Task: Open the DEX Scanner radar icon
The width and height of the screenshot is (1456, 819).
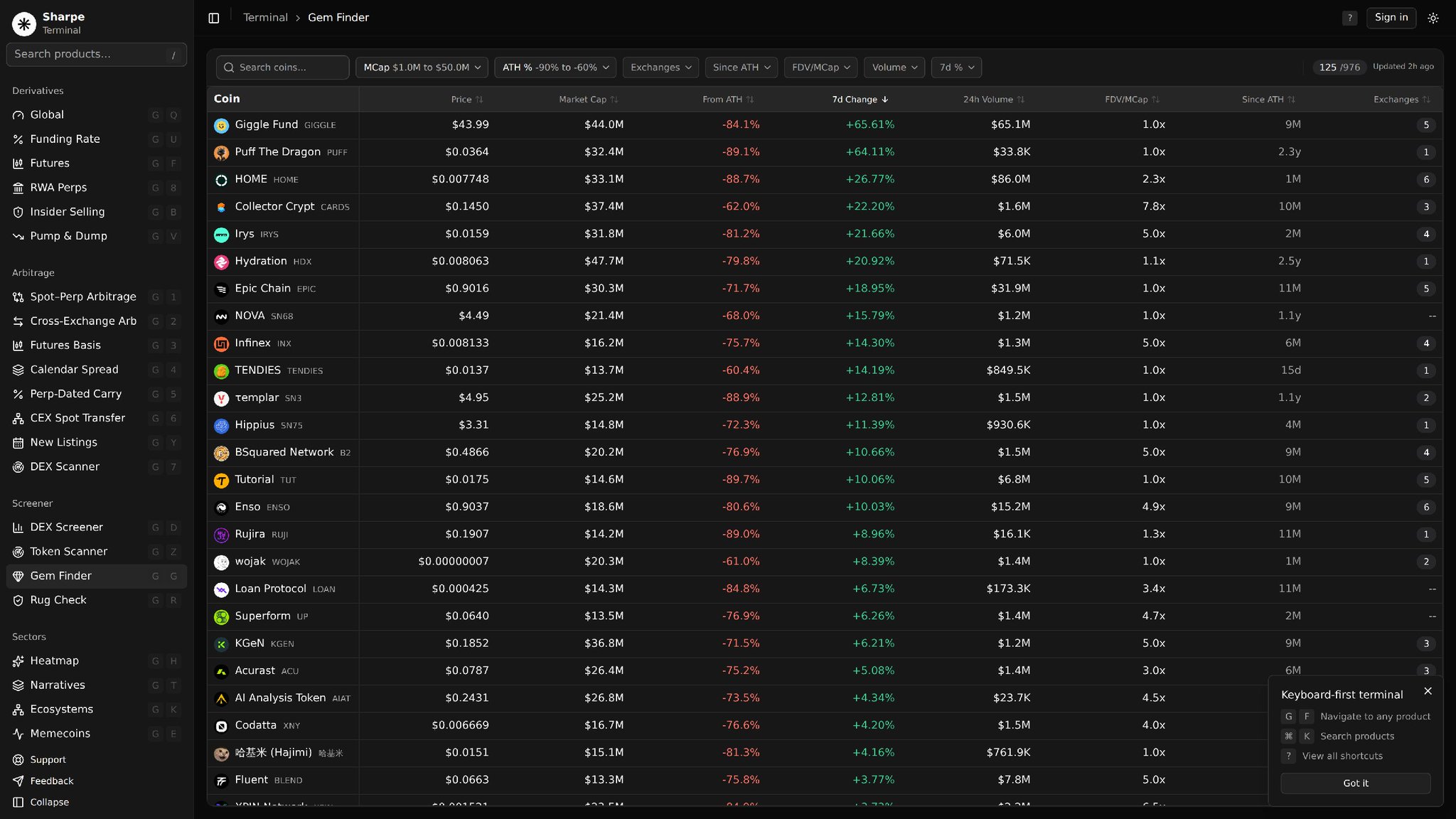Action: click(18, 467)
